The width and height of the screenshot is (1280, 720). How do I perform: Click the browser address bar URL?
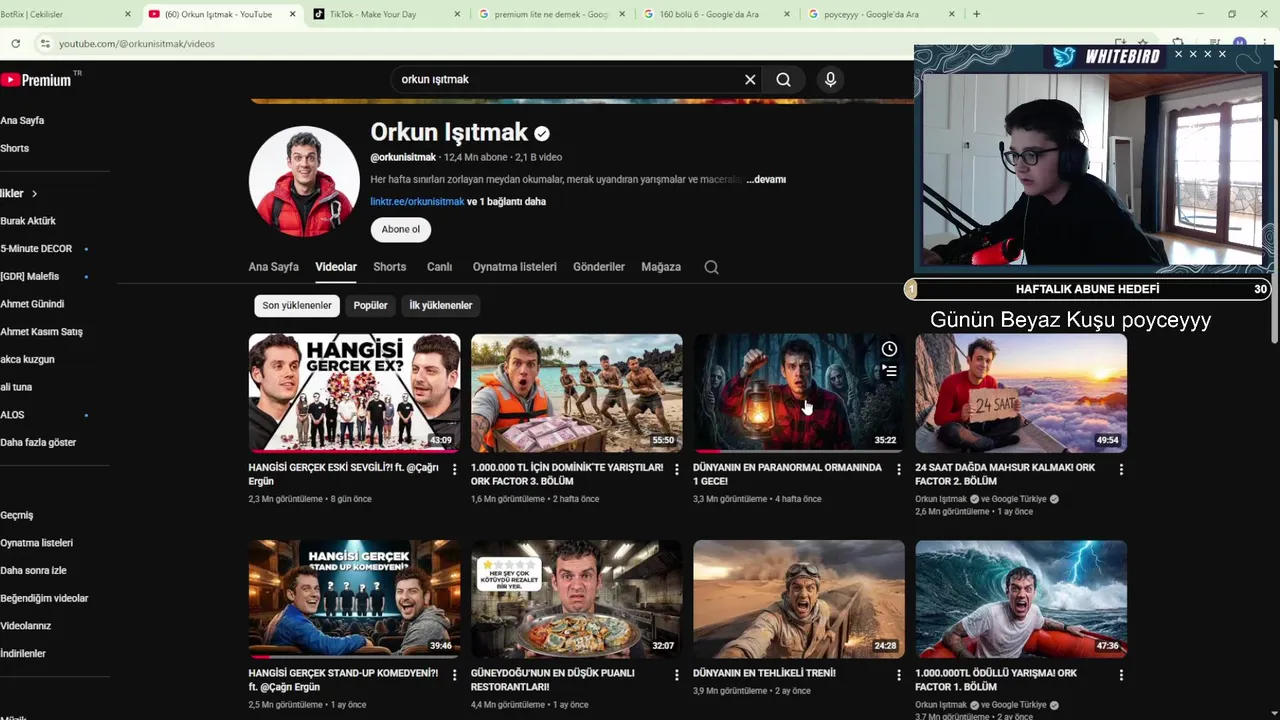coord(137,44)
